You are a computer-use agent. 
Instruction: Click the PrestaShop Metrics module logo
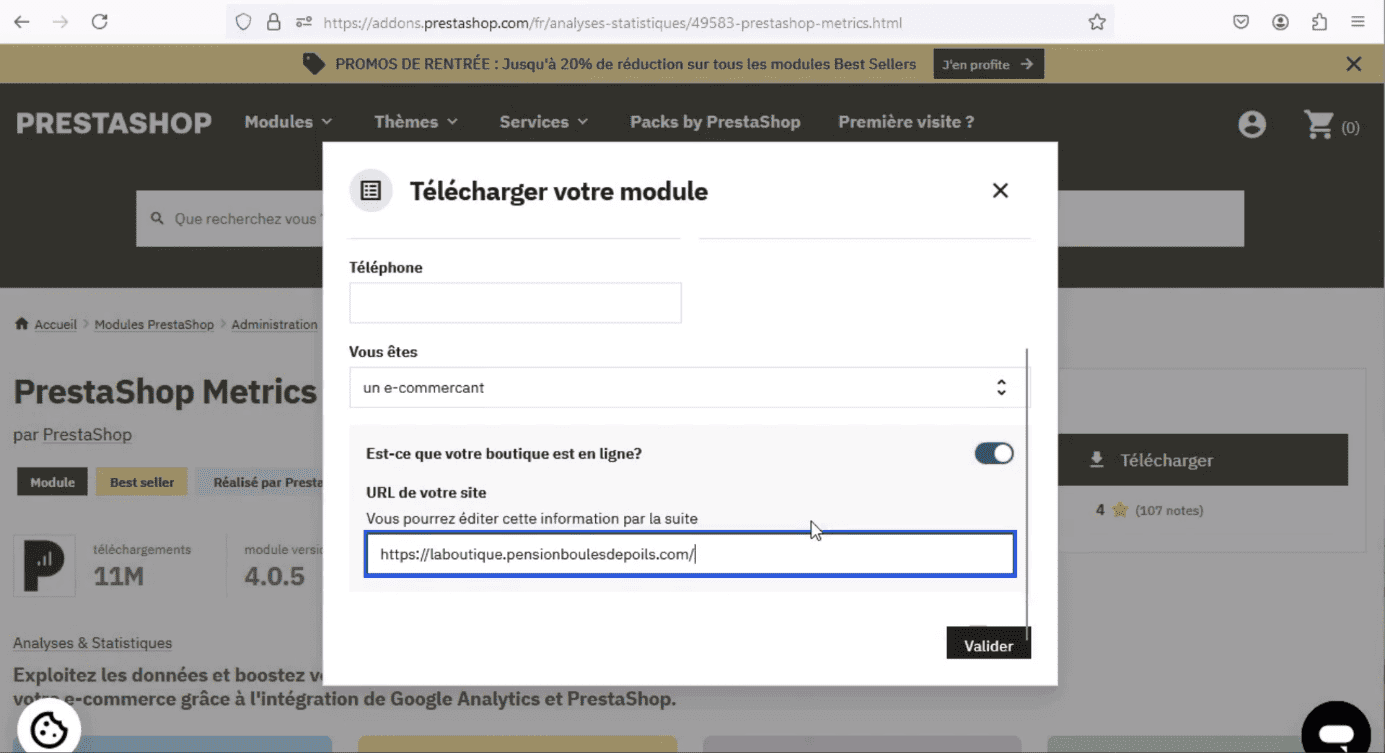click(x=44, y=566)
